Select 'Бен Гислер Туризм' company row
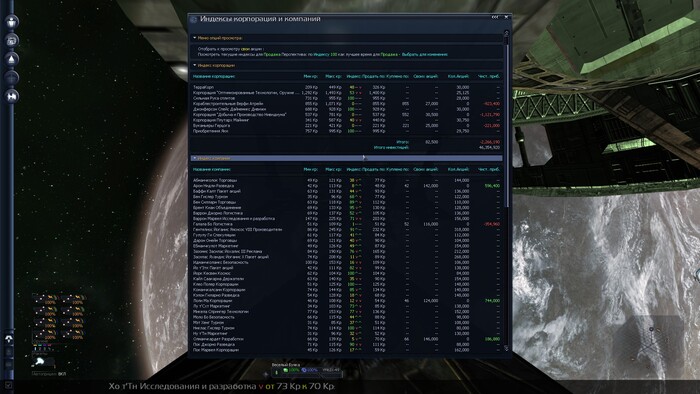 point(347,197)
